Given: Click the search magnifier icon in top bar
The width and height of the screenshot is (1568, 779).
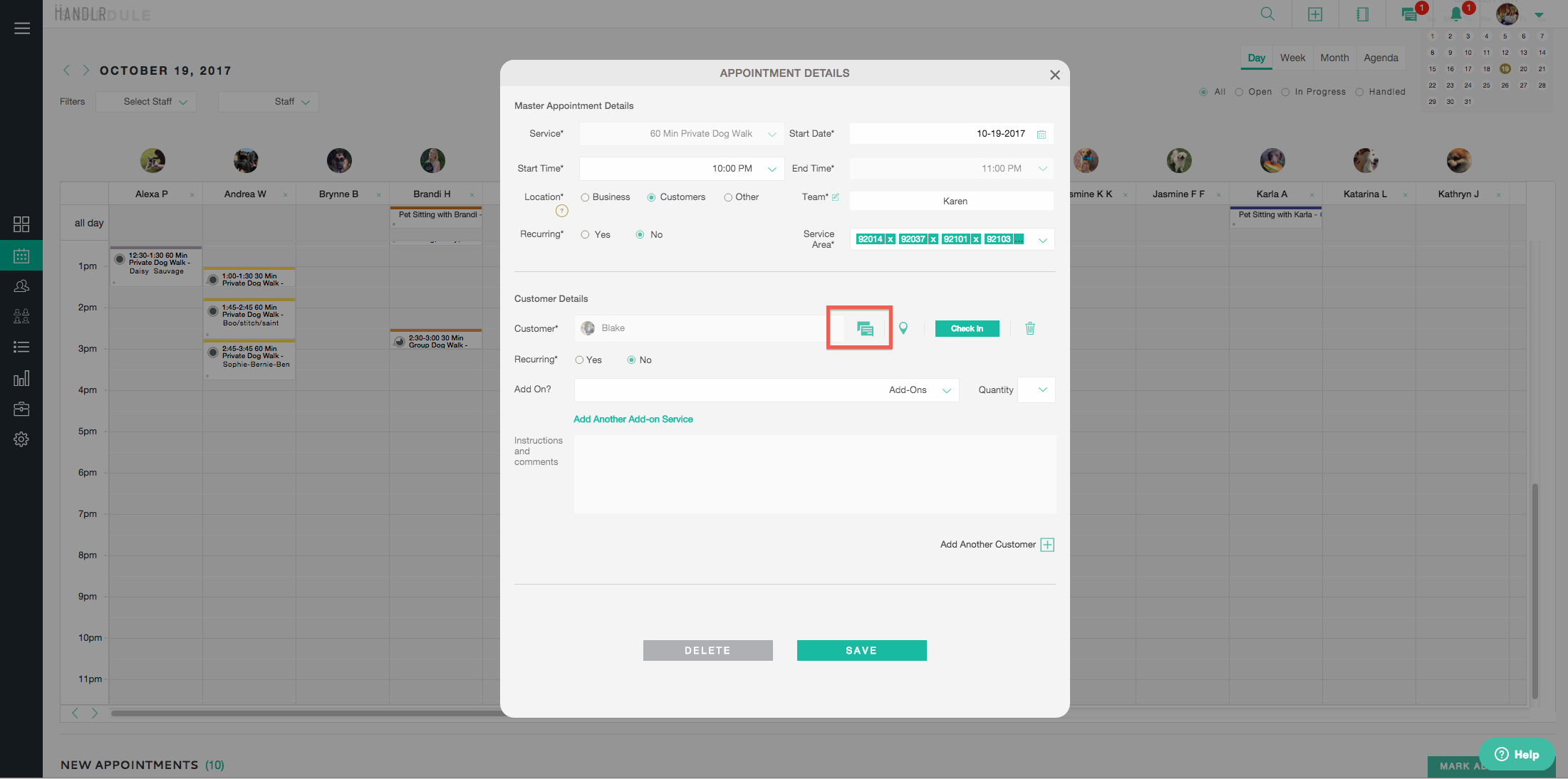Looking at the screenshot, I should tap(1267, 14).
